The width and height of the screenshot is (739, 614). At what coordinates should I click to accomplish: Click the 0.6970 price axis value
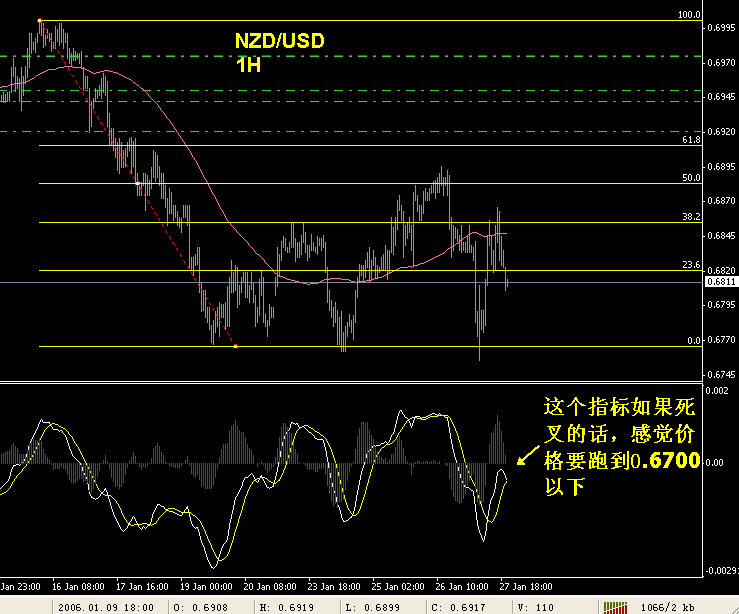(x=721, y=62)
